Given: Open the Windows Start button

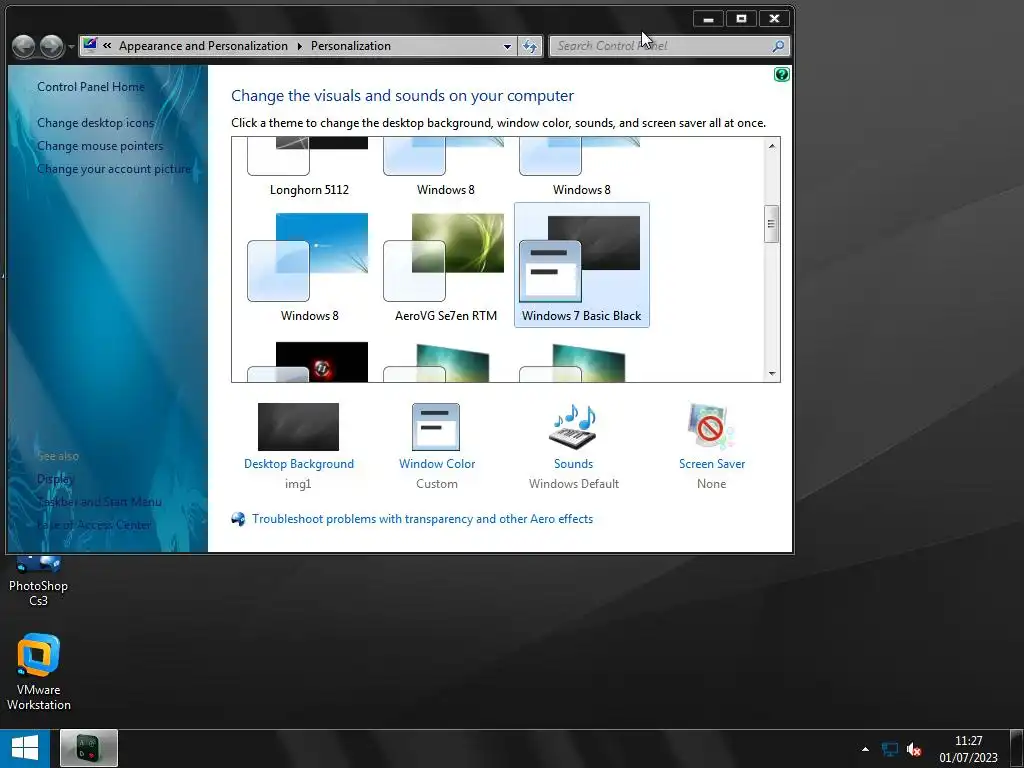Looking at the screenshot, I should (25, 748).
